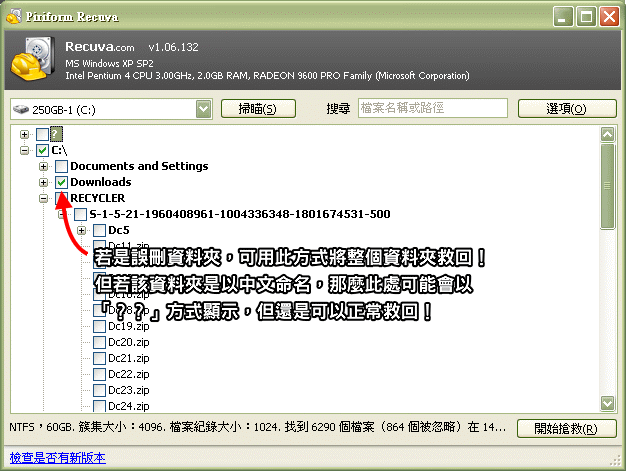
Task: Click the tree scrollbar down arrow
Action: point(608,403)
